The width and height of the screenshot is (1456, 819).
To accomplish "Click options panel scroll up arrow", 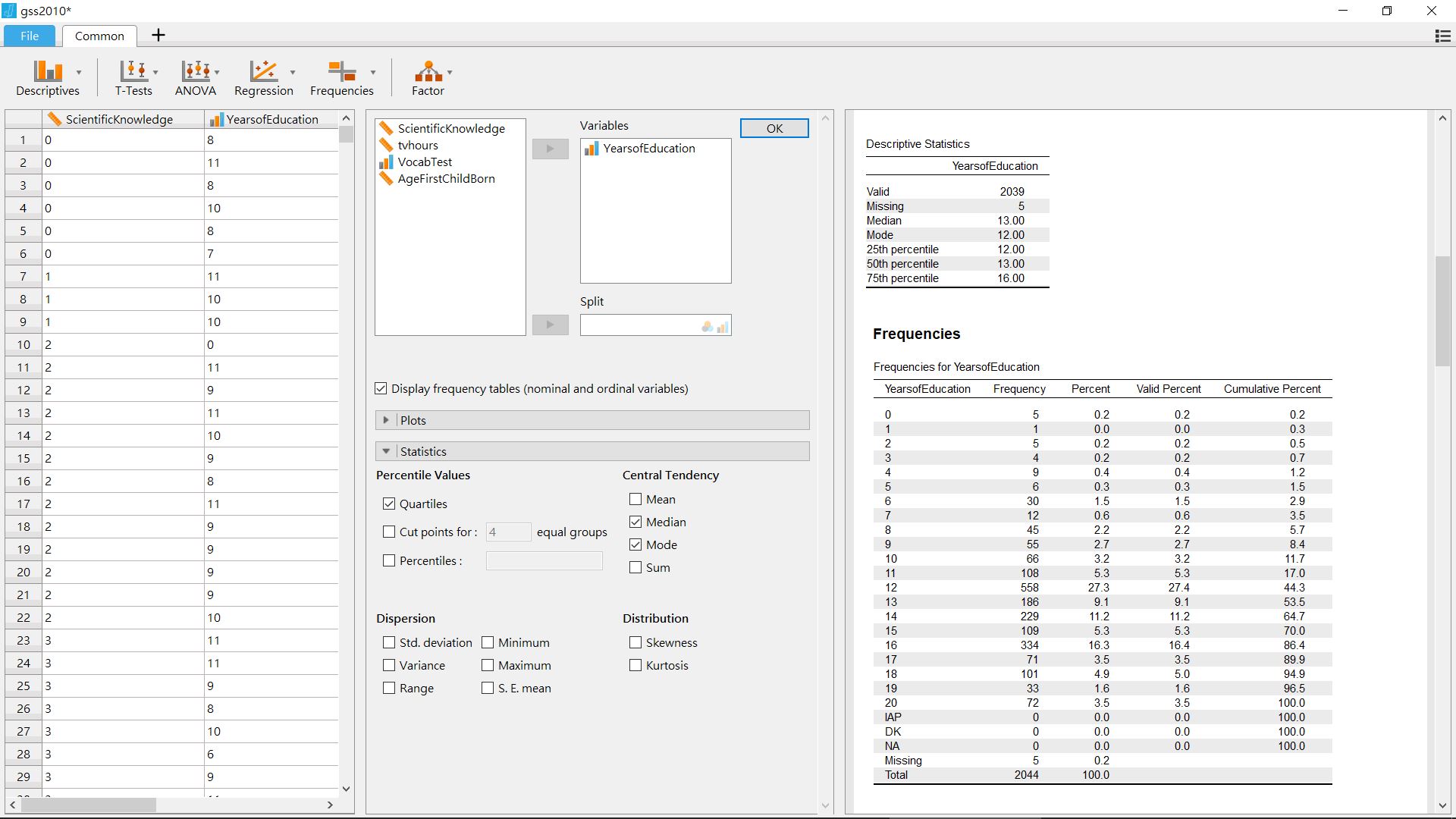I will 826,118.
